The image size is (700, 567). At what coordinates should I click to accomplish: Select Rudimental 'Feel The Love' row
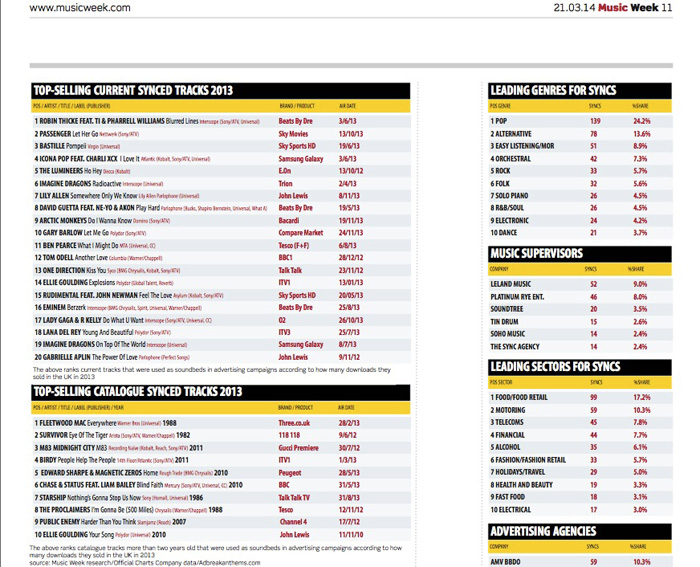pos(221,295)
